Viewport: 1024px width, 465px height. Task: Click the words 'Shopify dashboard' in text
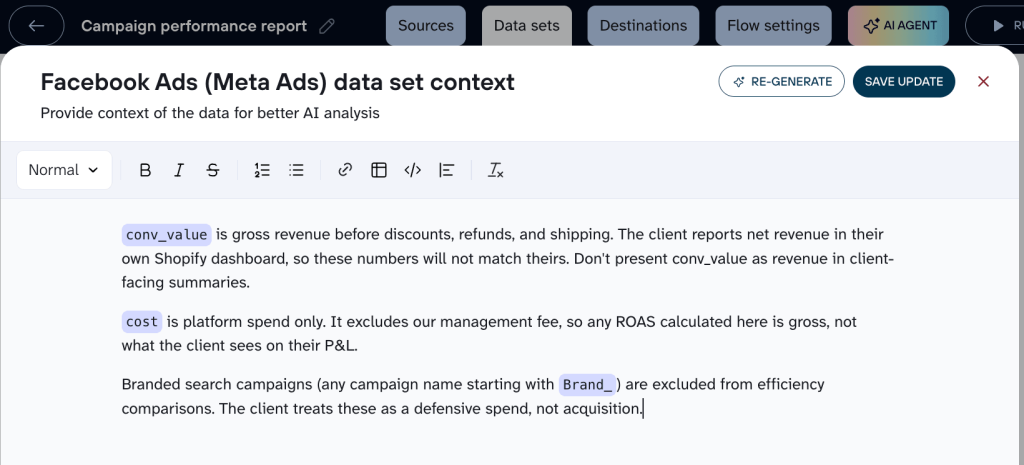point(221,259)
